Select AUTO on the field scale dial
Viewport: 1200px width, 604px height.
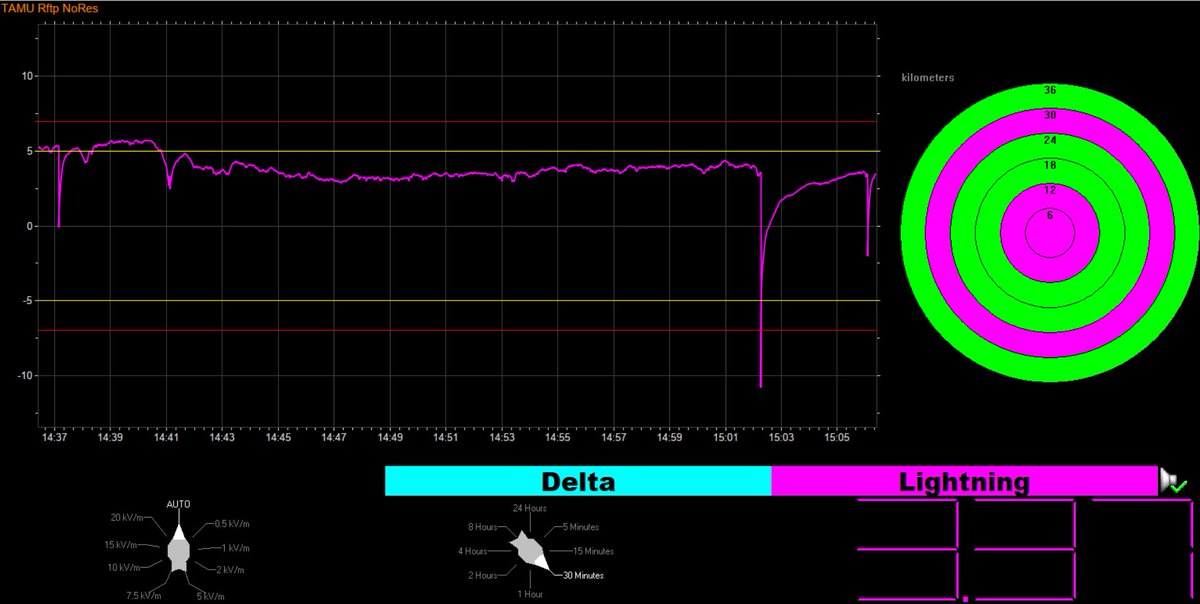pos(179,504)
